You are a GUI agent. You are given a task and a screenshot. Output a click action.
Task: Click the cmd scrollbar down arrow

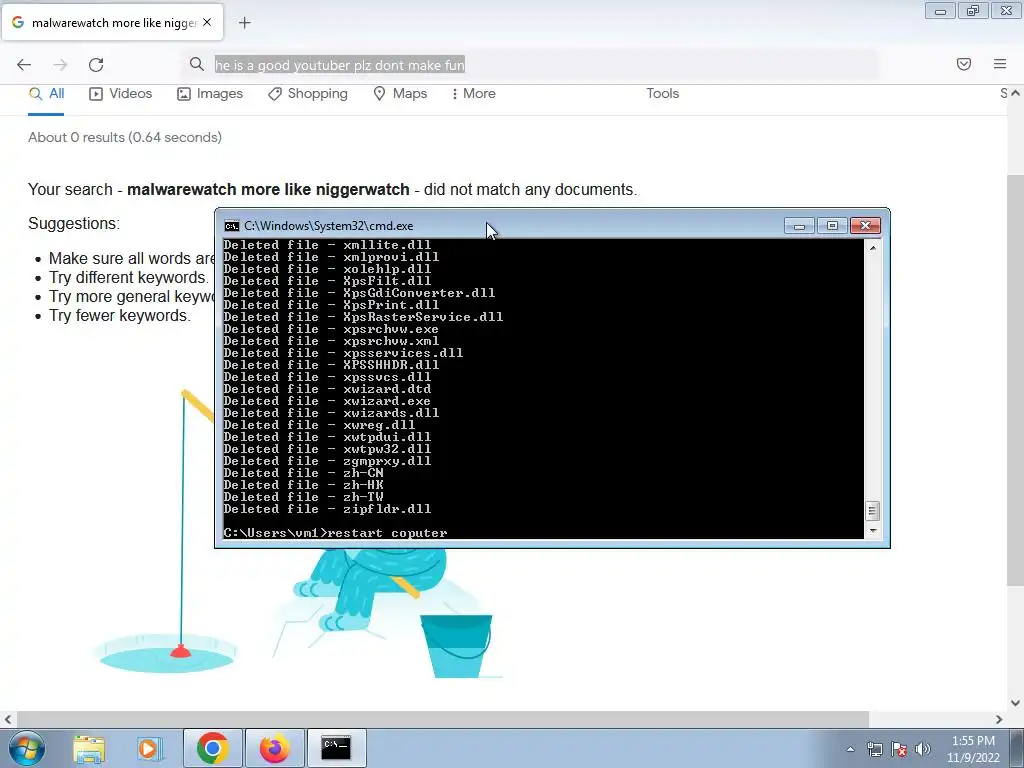pos(872,531)
